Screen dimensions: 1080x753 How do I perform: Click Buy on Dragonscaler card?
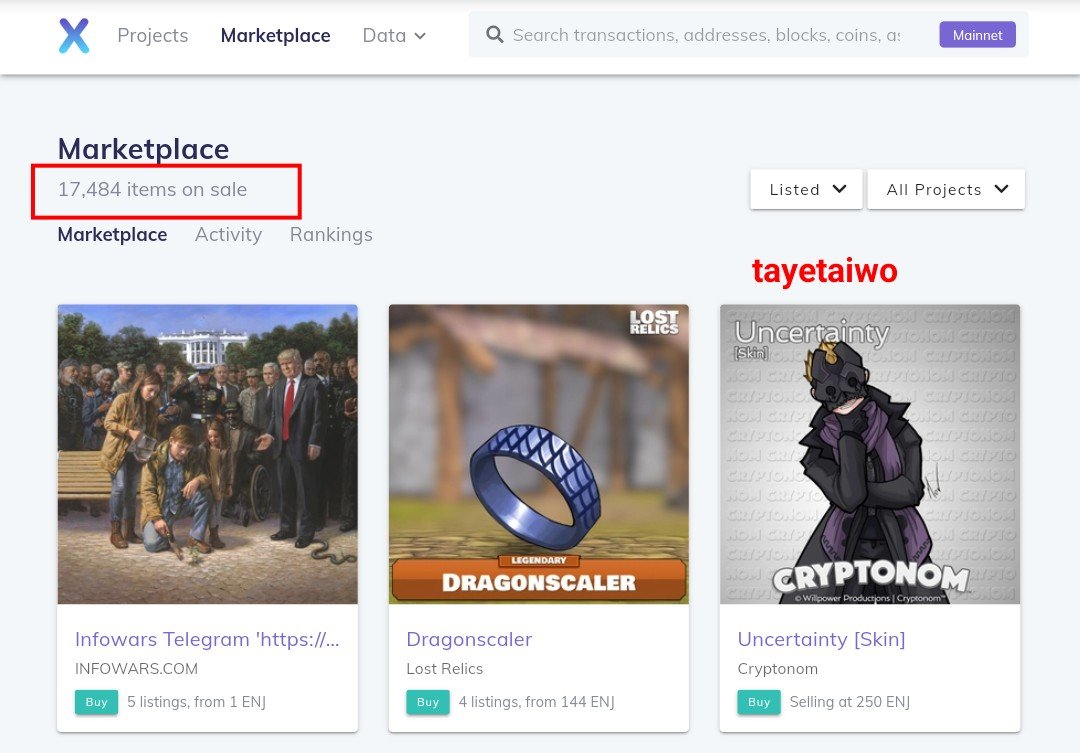(428, 702)
